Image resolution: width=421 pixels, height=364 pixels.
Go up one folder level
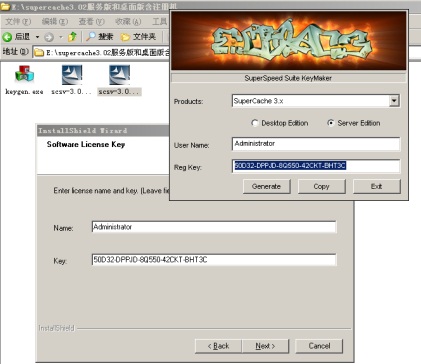[x=72, y=37]
